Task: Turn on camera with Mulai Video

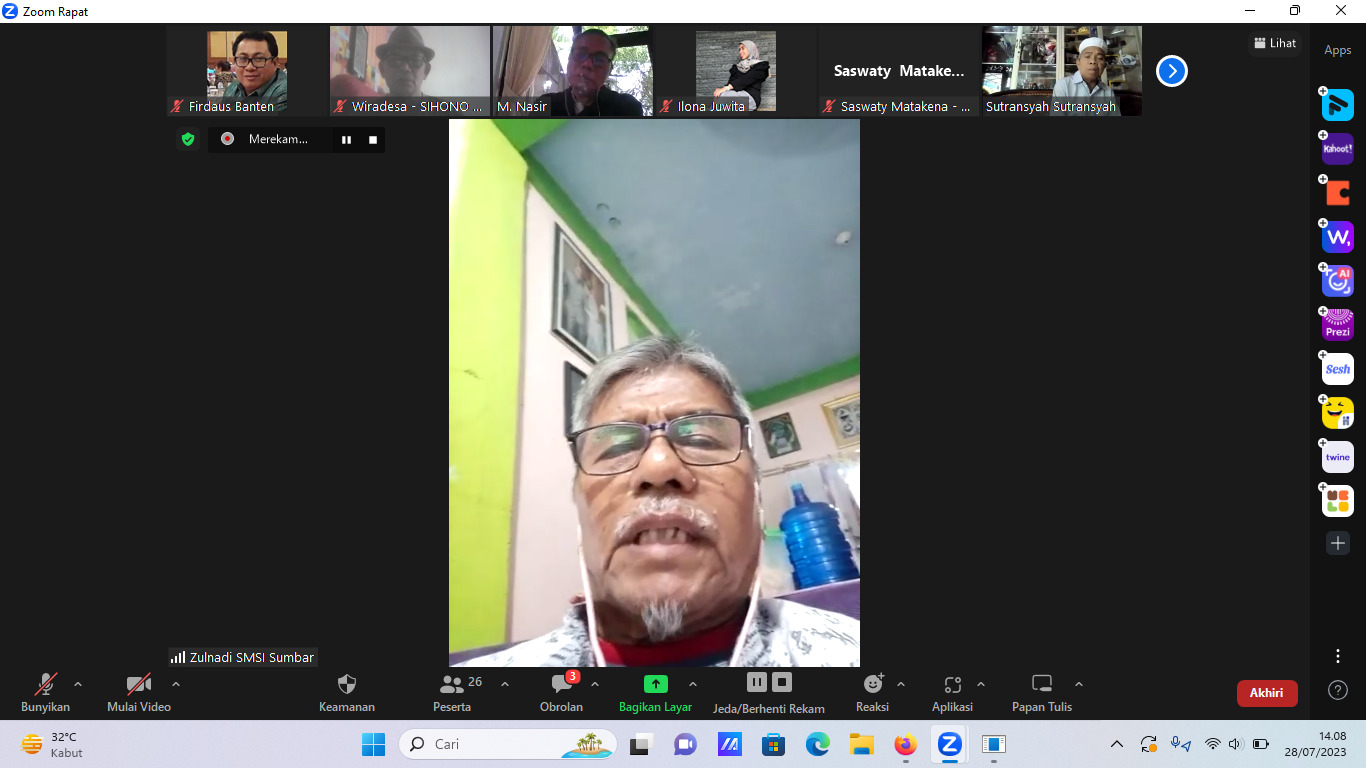Action: click(x=139, y=693)
